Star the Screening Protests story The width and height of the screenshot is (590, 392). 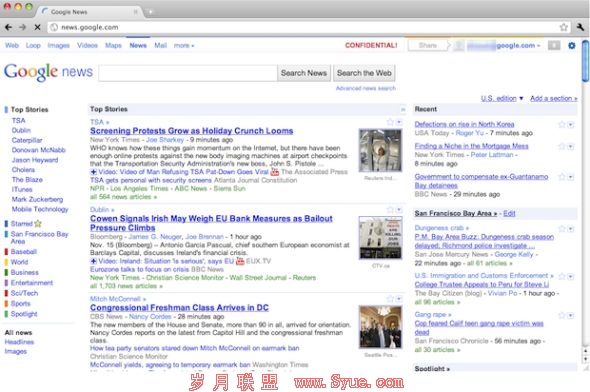click(390, 122)
